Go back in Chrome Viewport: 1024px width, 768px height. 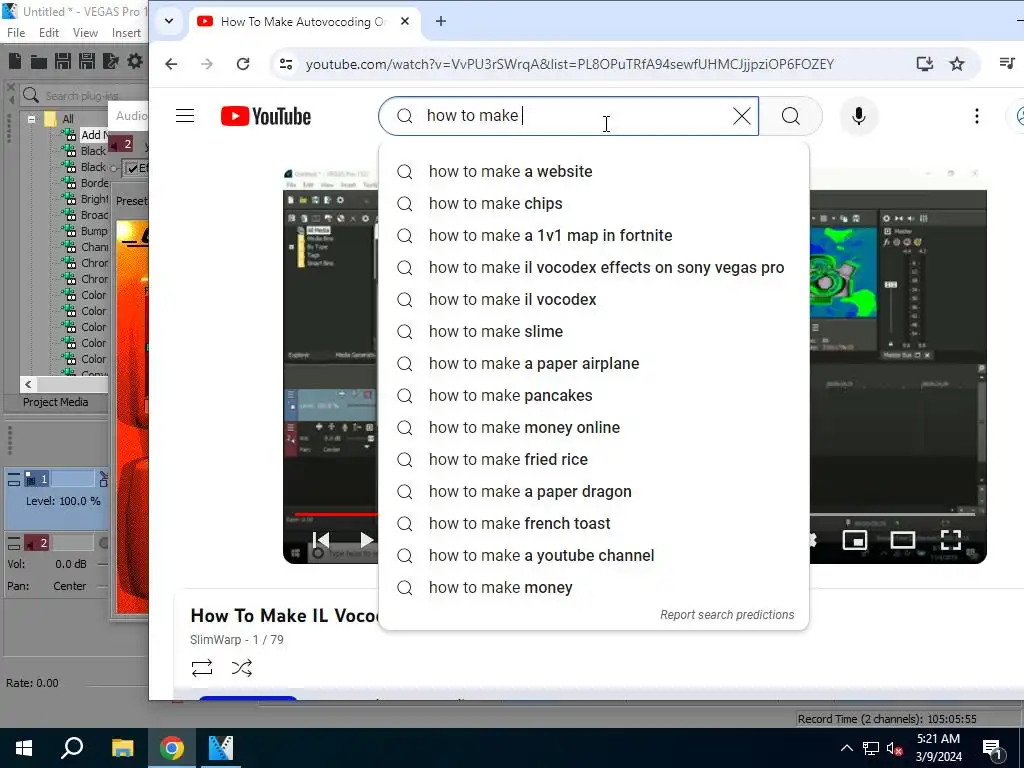[171, 64]
